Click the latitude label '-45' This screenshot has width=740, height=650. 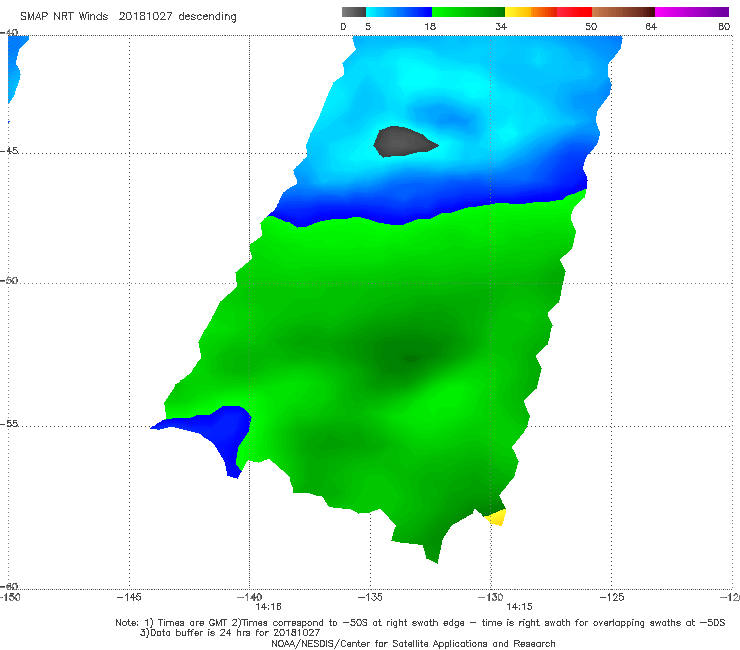pos(9,151)
